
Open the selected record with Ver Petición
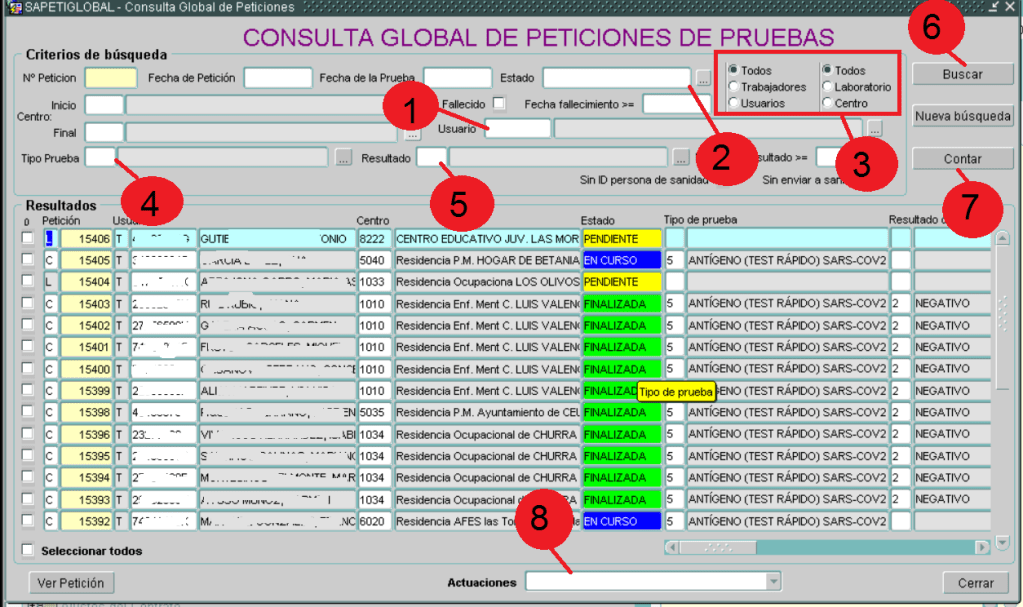point(70,582)
